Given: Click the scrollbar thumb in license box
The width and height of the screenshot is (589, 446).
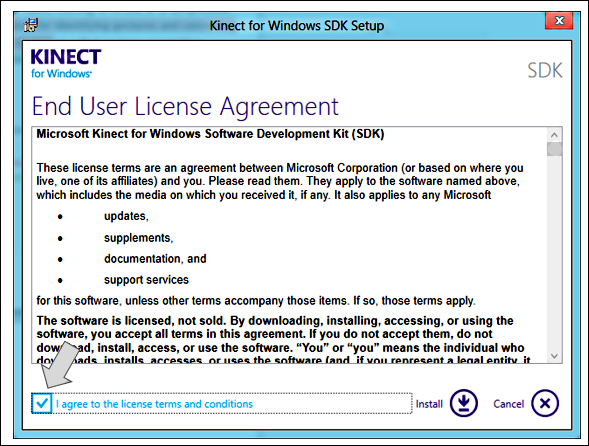Looking at the screenshot, I should point(554,149).
